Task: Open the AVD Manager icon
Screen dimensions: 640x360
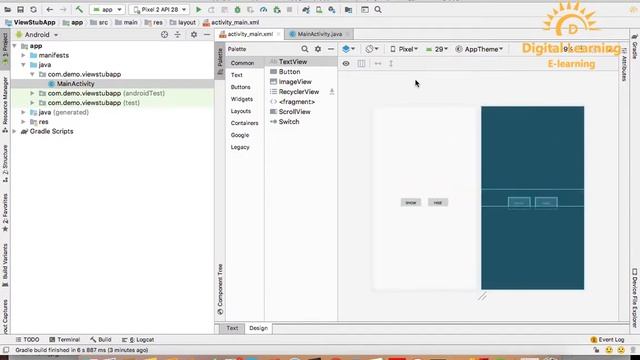Action: click(x=319, y=9)
